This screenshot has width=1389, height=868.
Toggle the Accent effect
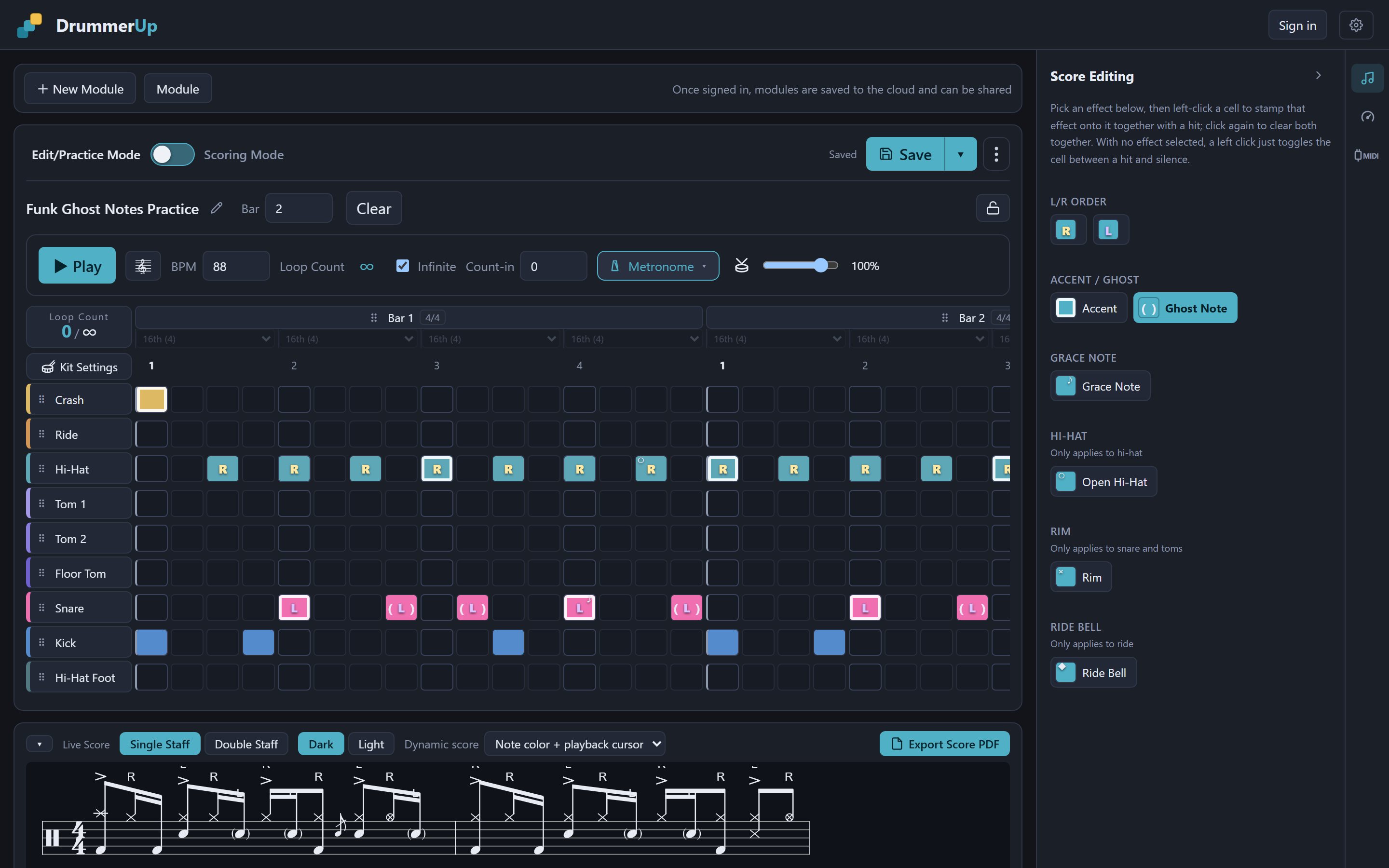1088,308
